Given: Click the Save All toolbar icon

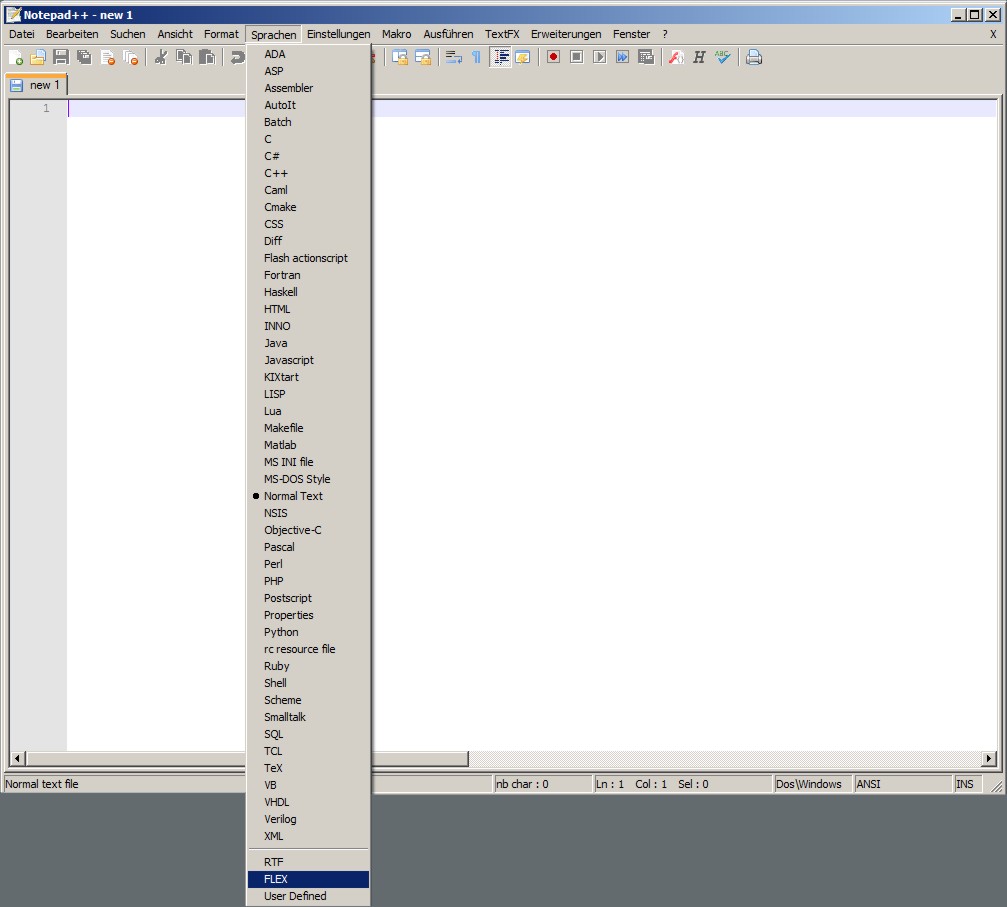Looking at the screenshot, I should [x=84, y=58].
